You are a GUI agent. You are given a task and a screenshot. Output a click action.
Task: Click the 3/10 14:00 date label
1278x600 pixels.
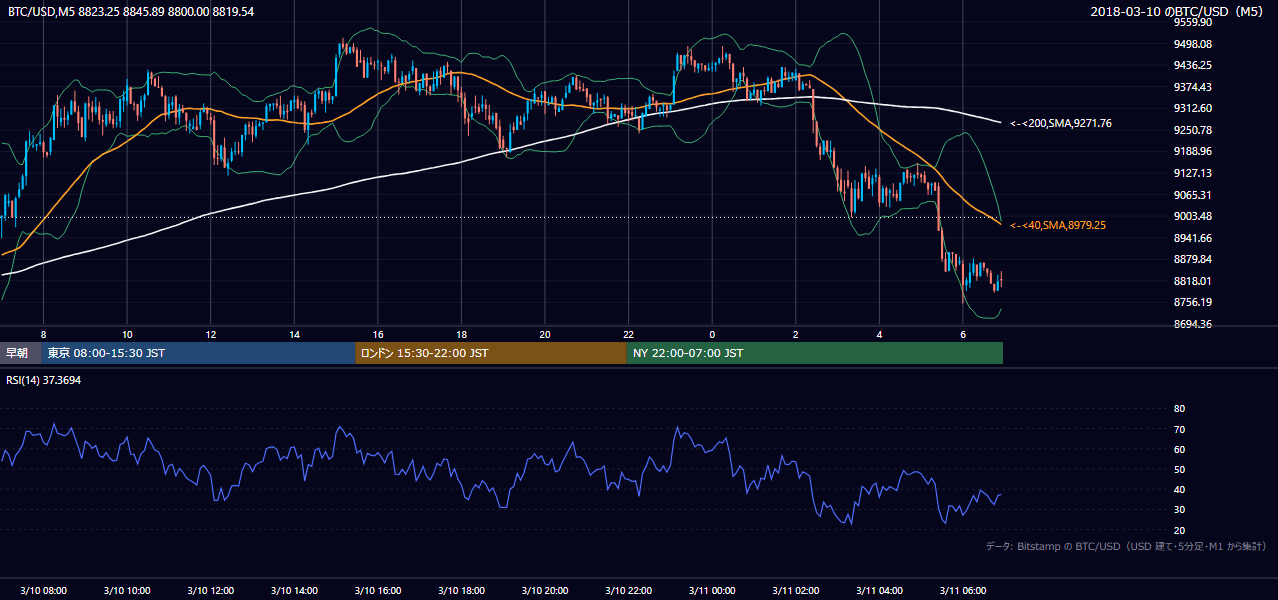click(x=293, y=591)
